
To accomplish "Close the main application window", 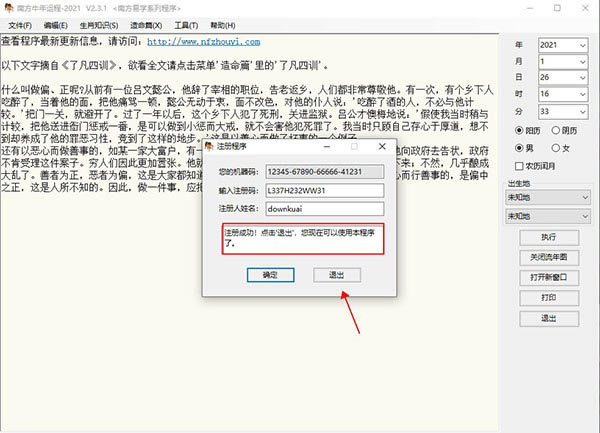I will [585, 8].
